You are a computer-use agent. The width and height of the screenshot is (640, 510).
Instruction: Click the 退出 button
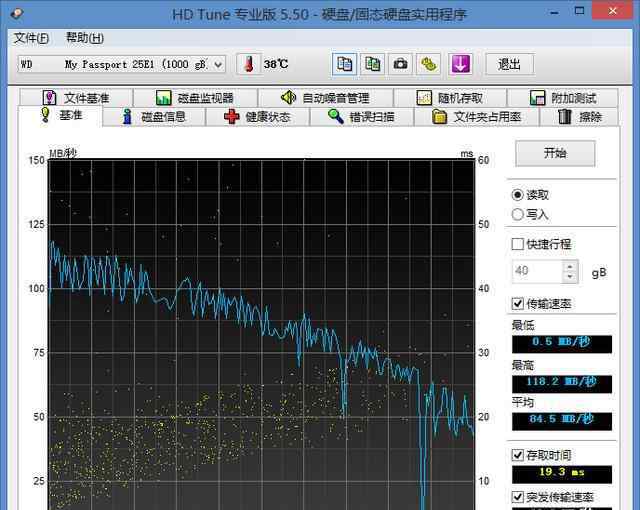(509, 64)
